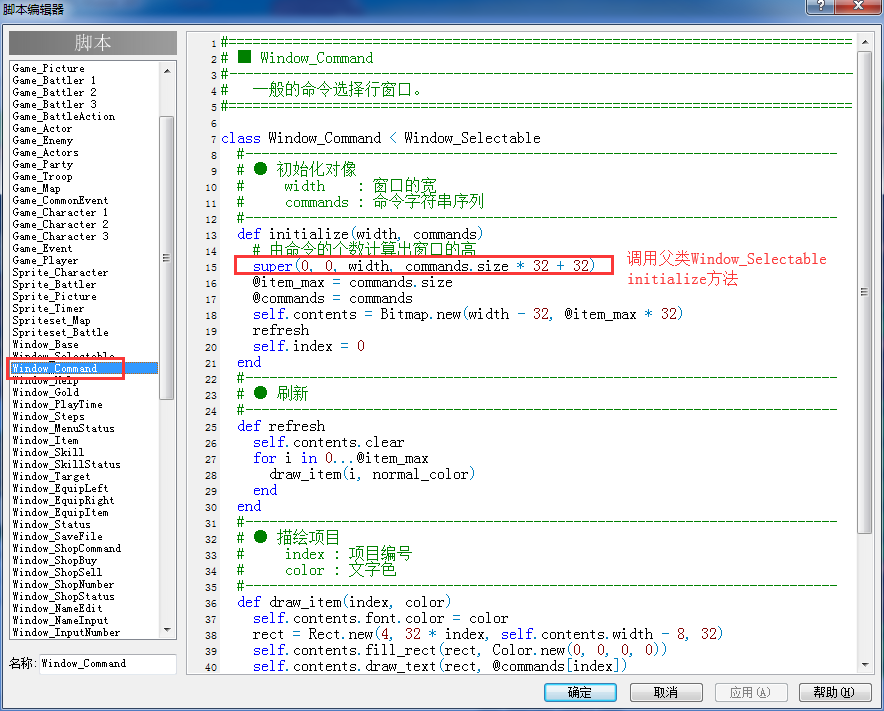Select Window_InputNumber script
Viewport: 884px width, 711px height.
click(x=67, y=633)
